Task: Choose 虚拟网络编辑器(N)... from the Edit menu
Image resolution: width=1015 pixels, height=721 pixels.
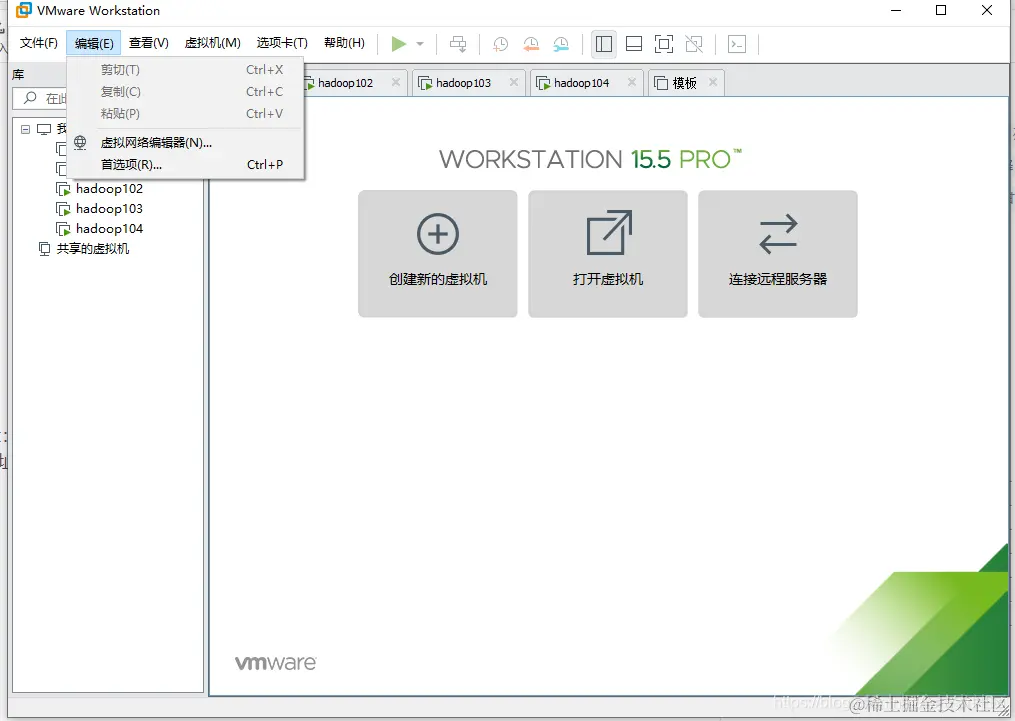Action: (185, 142)
